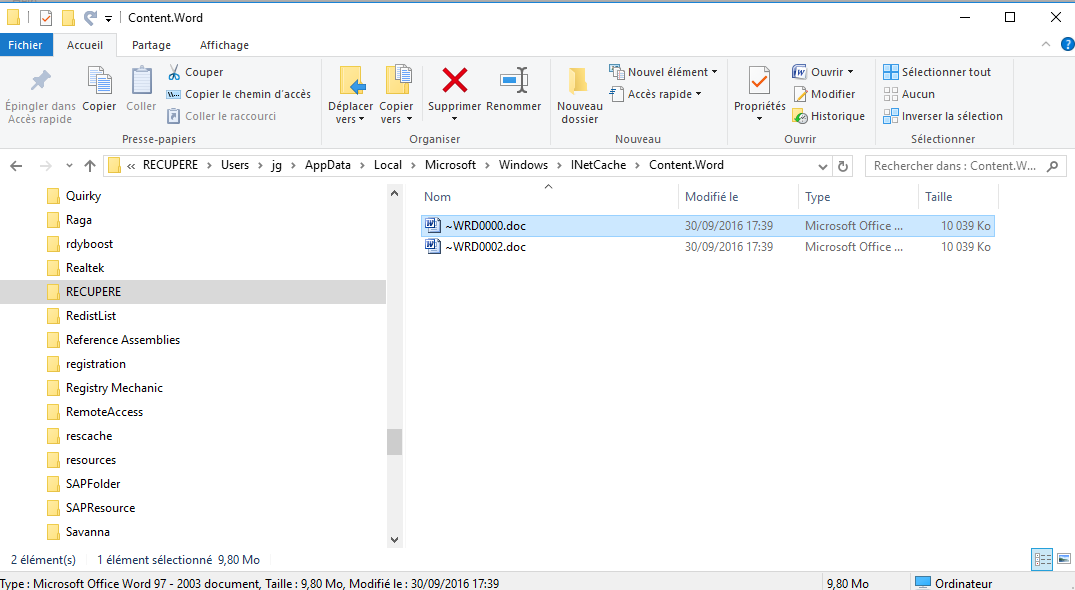Click Users breadcrumb in path

pos(234,165)
